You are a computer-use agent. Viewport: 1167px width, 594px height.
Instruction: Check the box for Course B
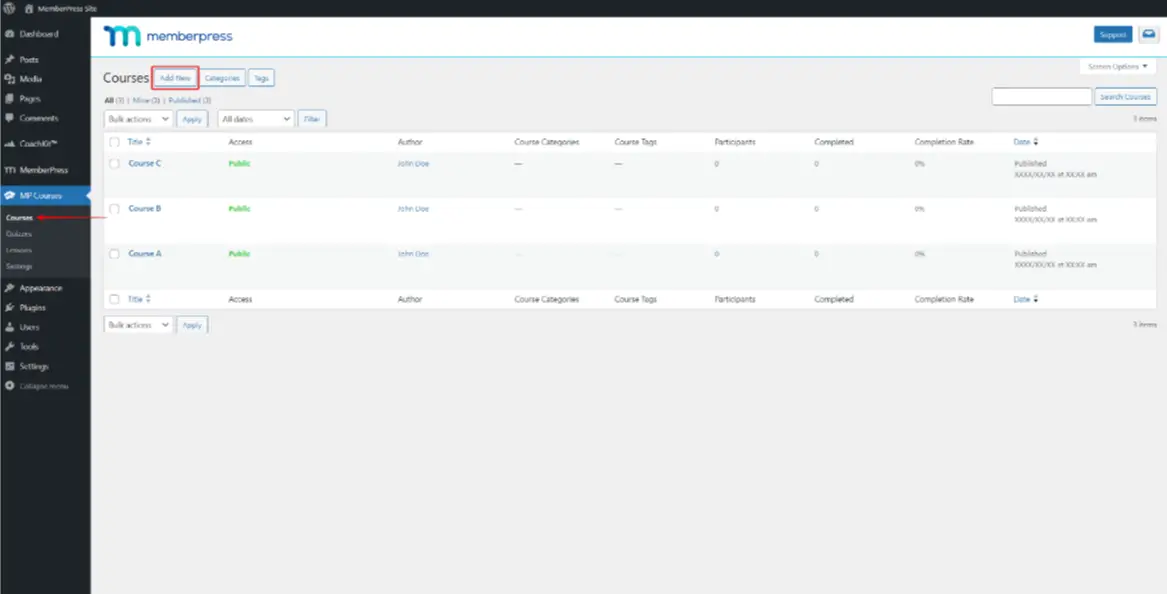[x=115, y=209]
